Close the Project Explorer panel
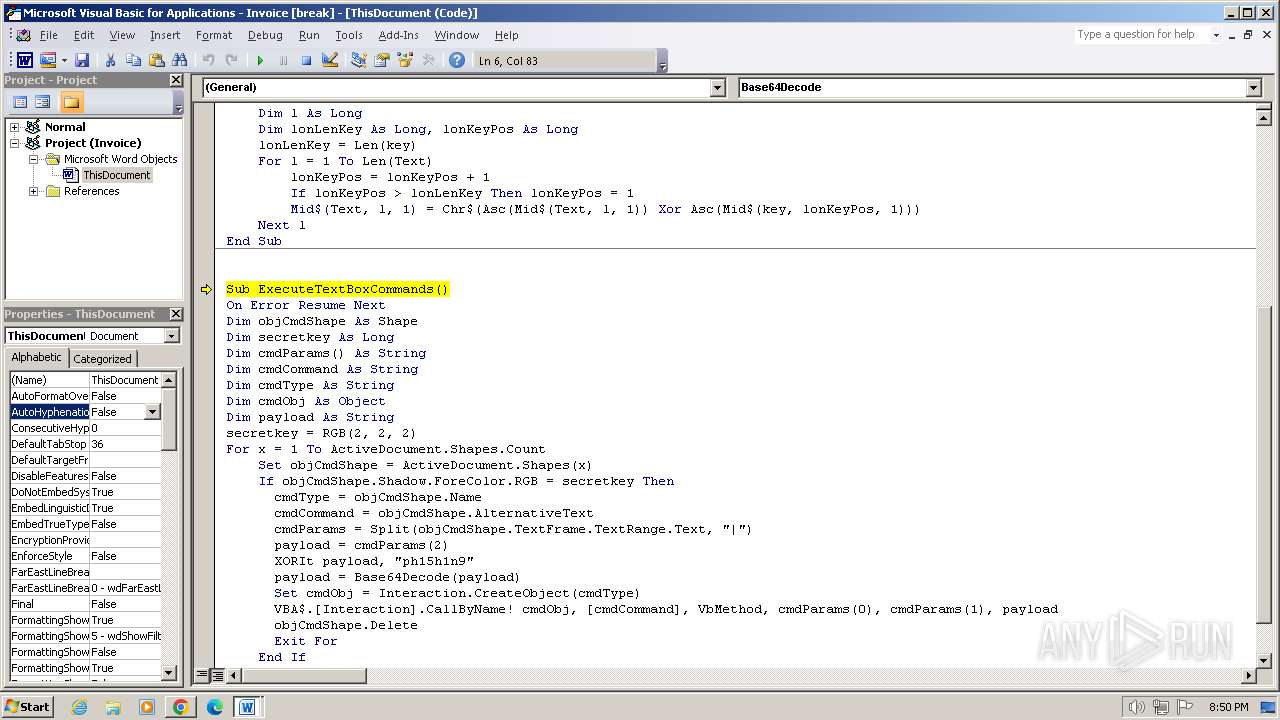The image size is (1280, 720). [176, 80]
